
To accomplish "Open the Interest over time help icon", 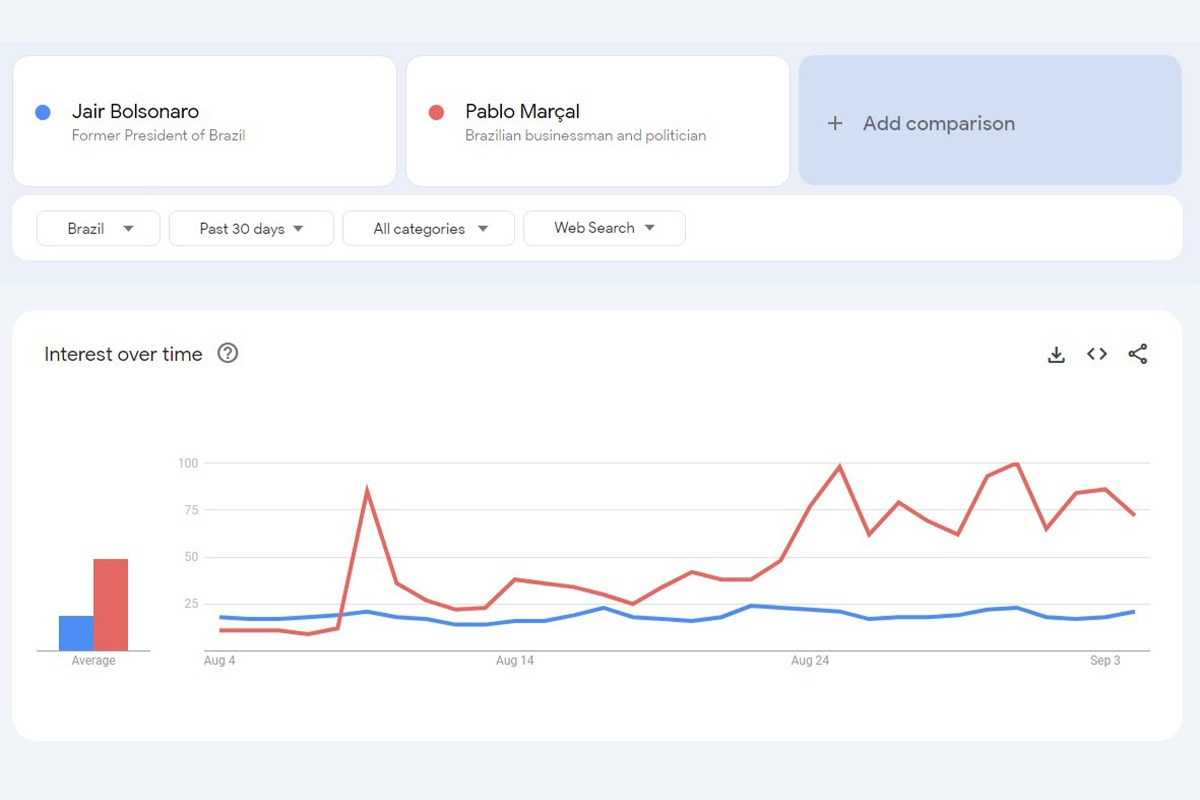I will (228, 353).
